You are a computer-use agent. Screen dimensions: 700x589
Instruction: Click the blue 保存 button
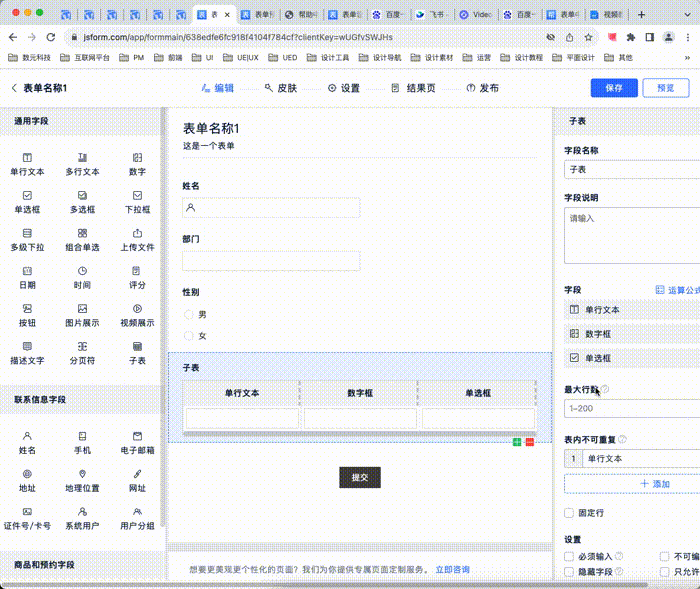pos(613,88)
